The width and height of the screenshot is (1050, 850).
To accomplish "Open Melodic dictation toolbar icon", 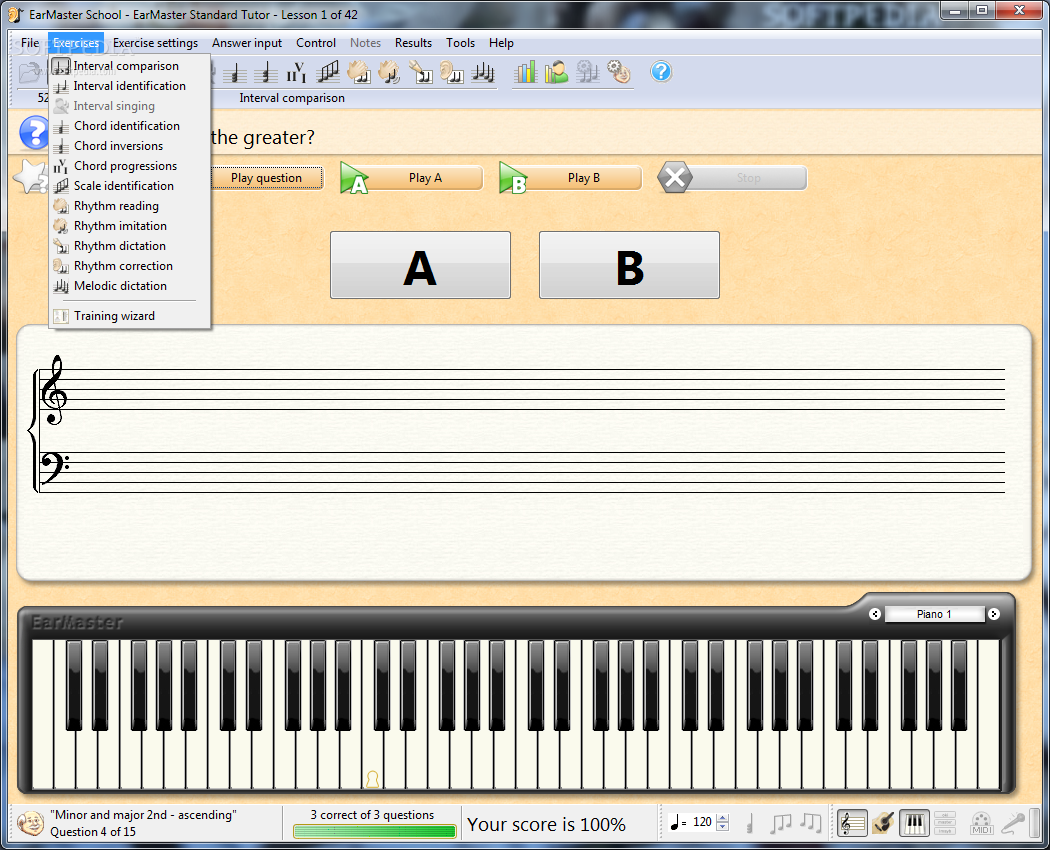I will [483, 72].
